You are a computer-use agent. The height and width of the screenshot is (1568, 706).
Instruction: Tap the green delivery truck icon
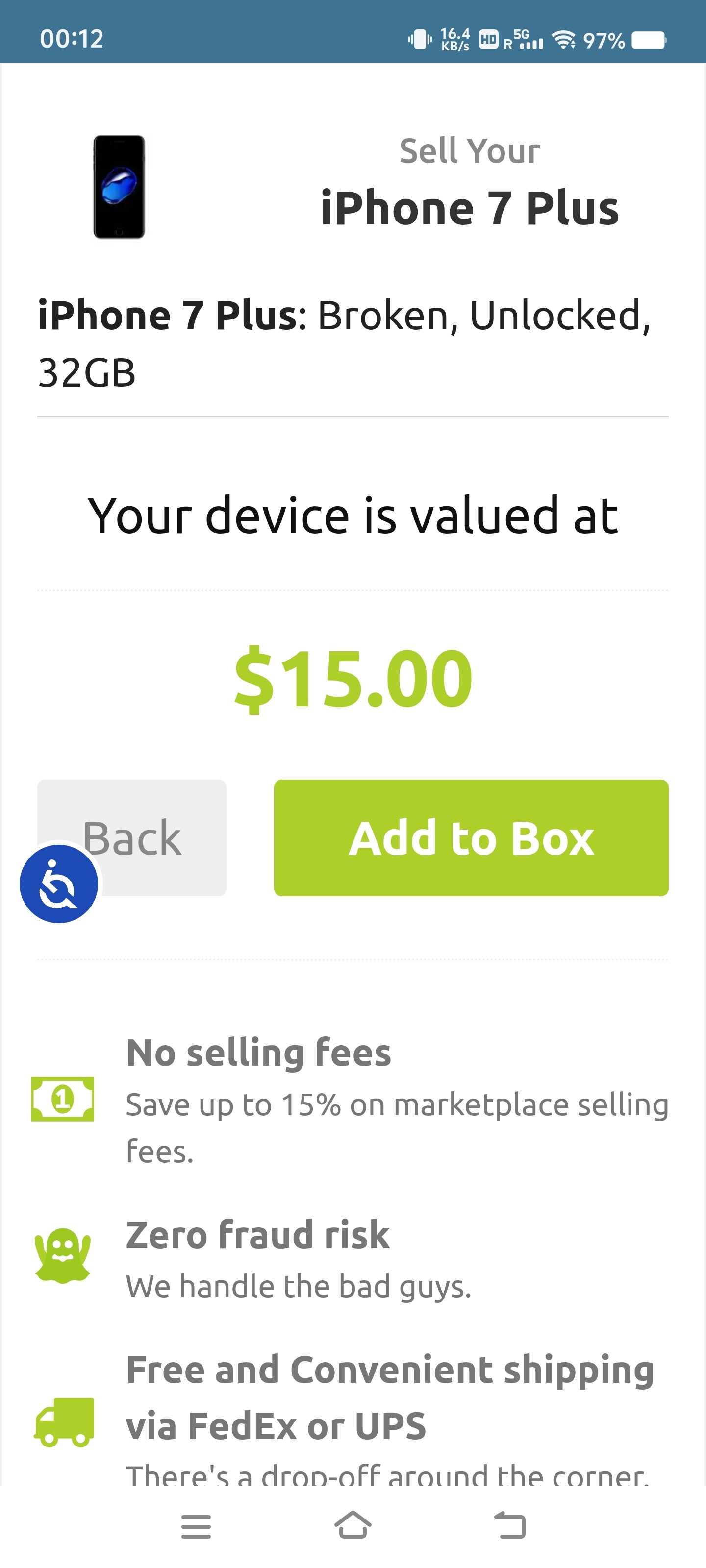(64, 1422)
